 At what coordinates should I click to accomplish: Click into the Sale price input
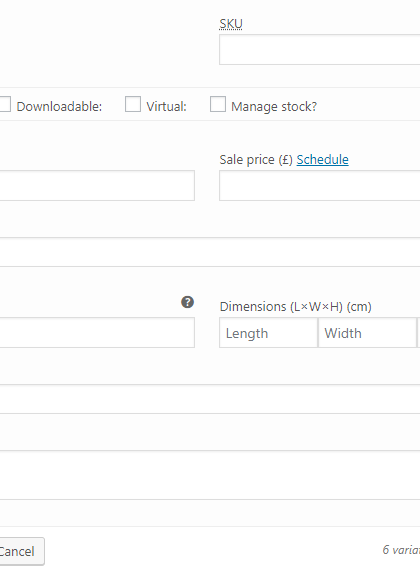(320, 186)
